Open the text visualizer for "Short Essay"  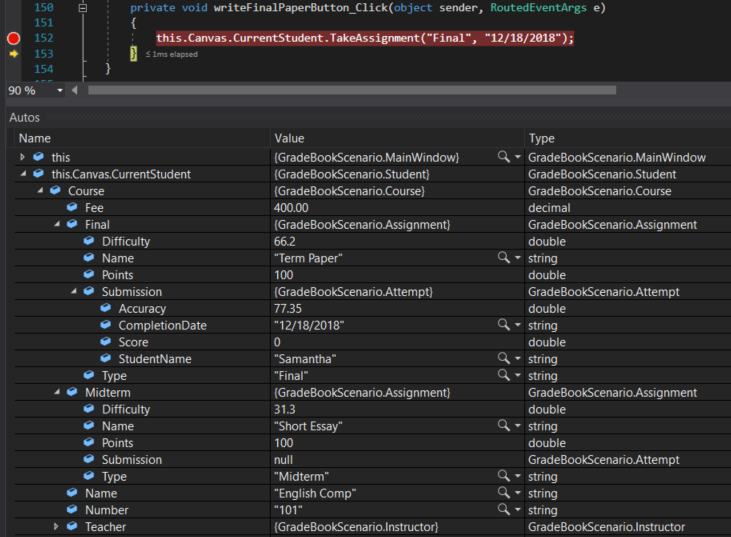503,425
